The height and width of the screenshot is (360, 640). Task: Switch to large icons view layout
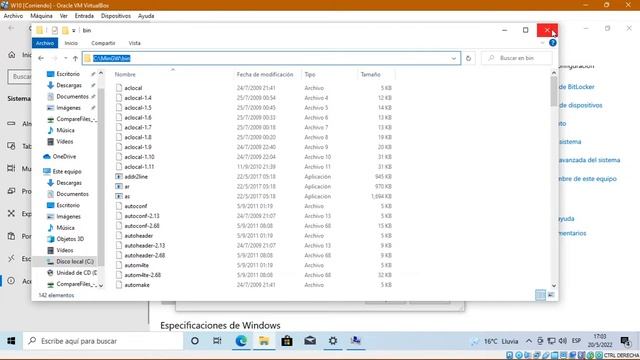(551, 295)
